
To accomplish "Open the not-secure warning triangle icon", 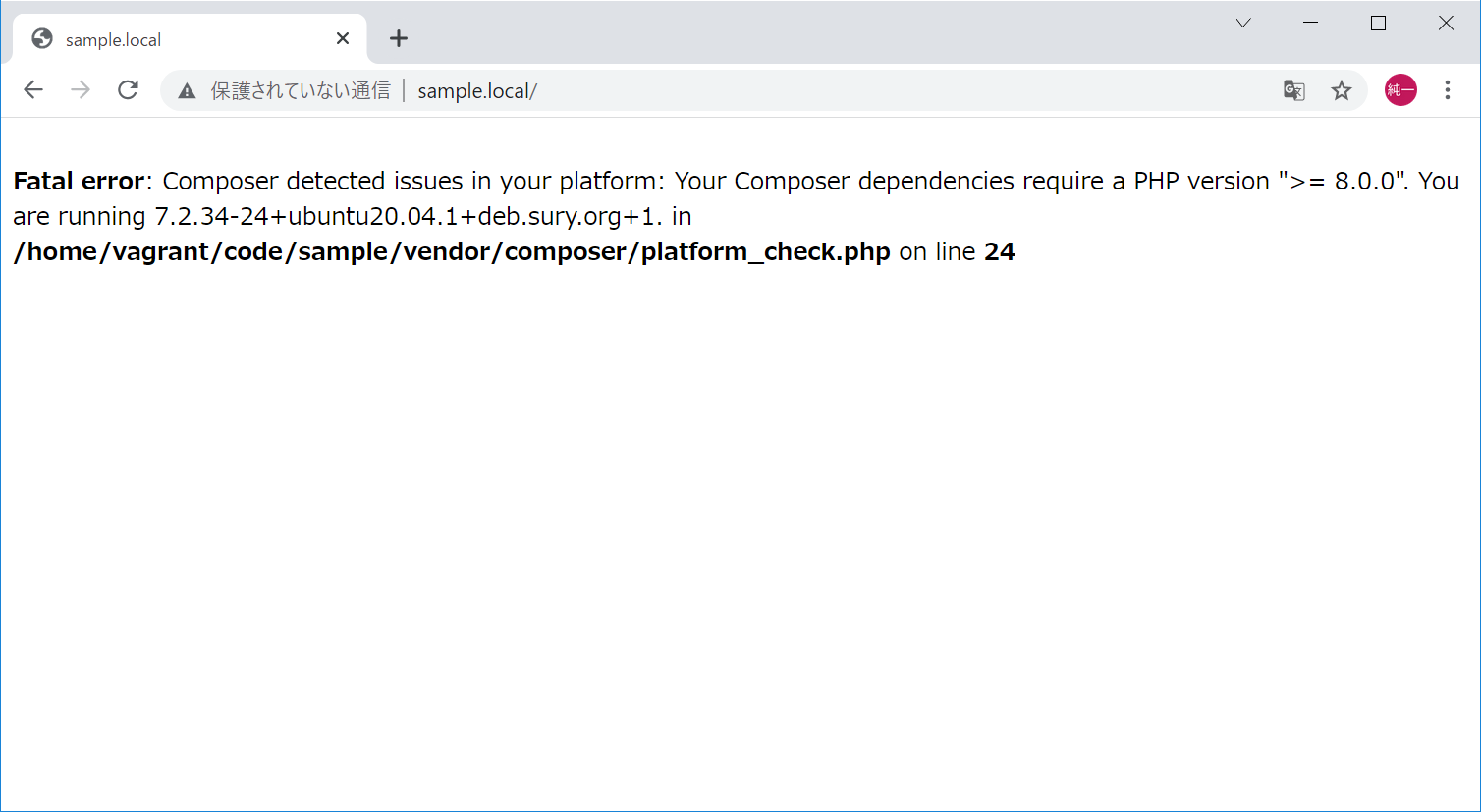I will (187, 91).
